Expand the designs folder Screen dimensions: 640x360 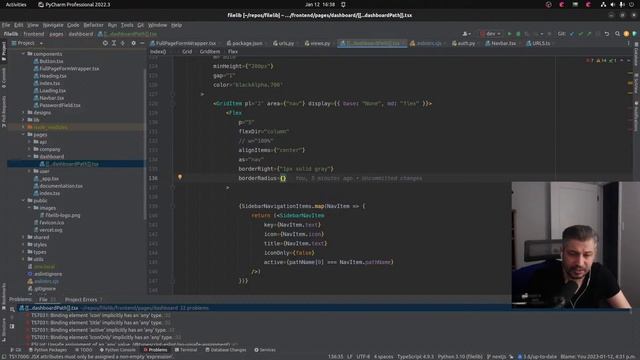[x=23, y=112]
